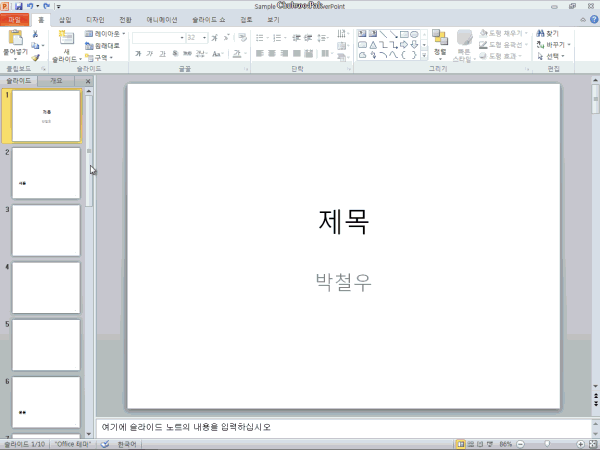Open PowerPoint help question mark icon
This screenshot has width=600, height=450.
594,20
